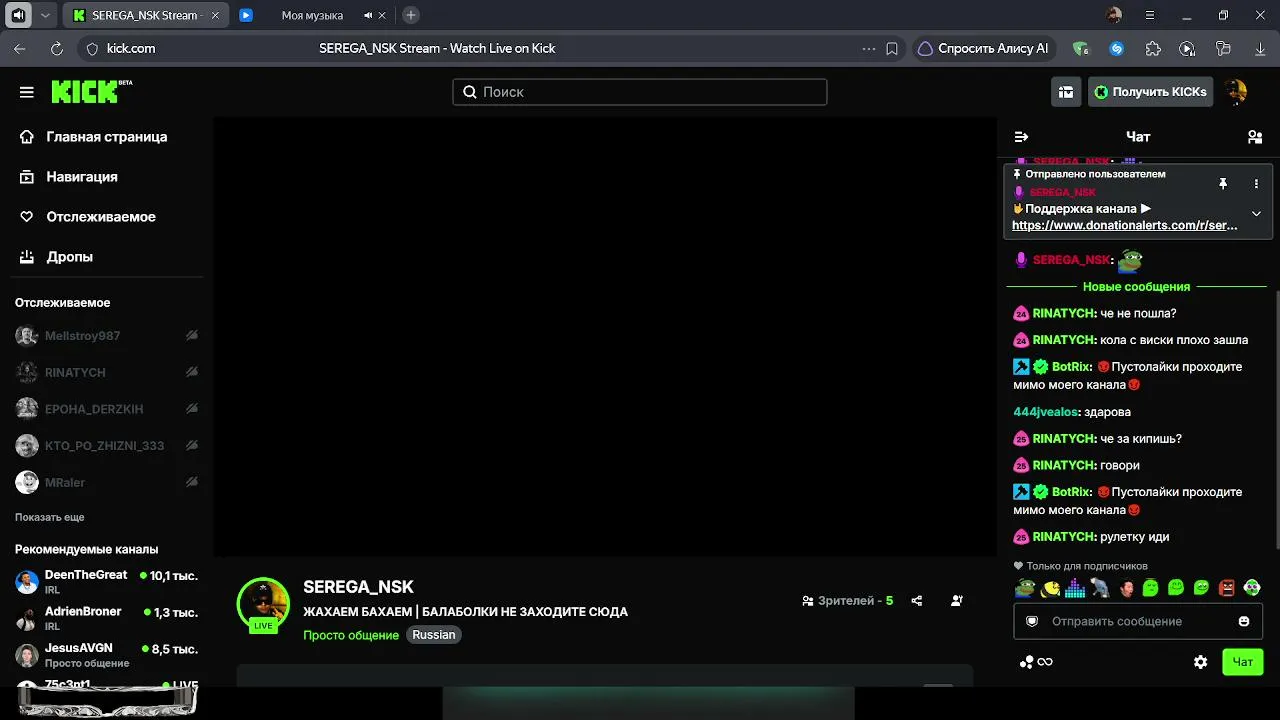Screen dimensions: 1280x720
Task: Toggle notifications for RINATYCH in the sidebar
Action: pyautogui.click(x=191, y=372)
